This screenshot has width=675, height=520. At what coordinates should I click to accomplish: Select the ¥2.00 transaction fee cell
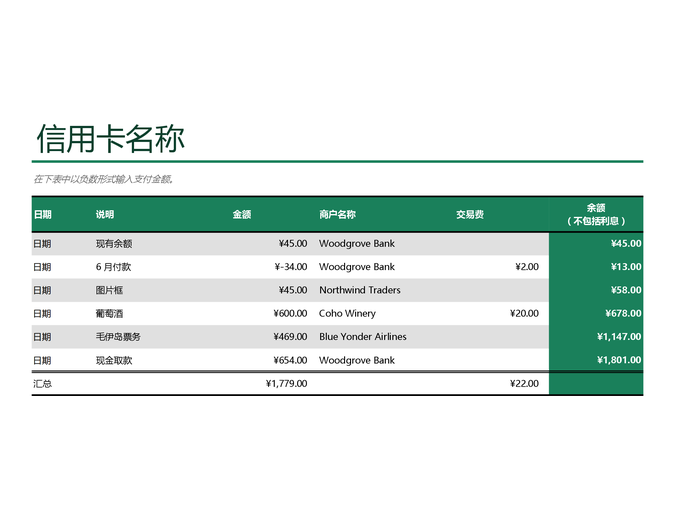point(527,267)
